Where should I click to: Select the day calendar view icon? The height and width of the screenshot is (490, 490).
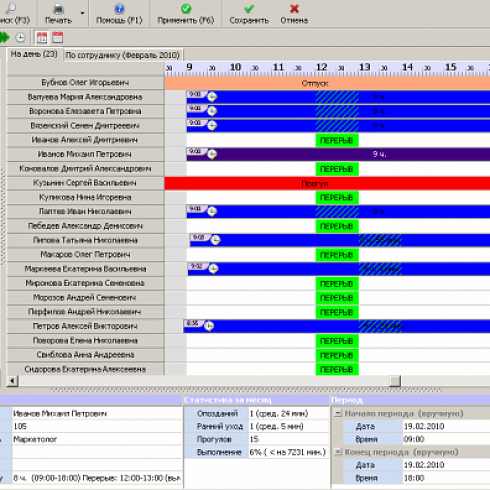tap(42, 37)
